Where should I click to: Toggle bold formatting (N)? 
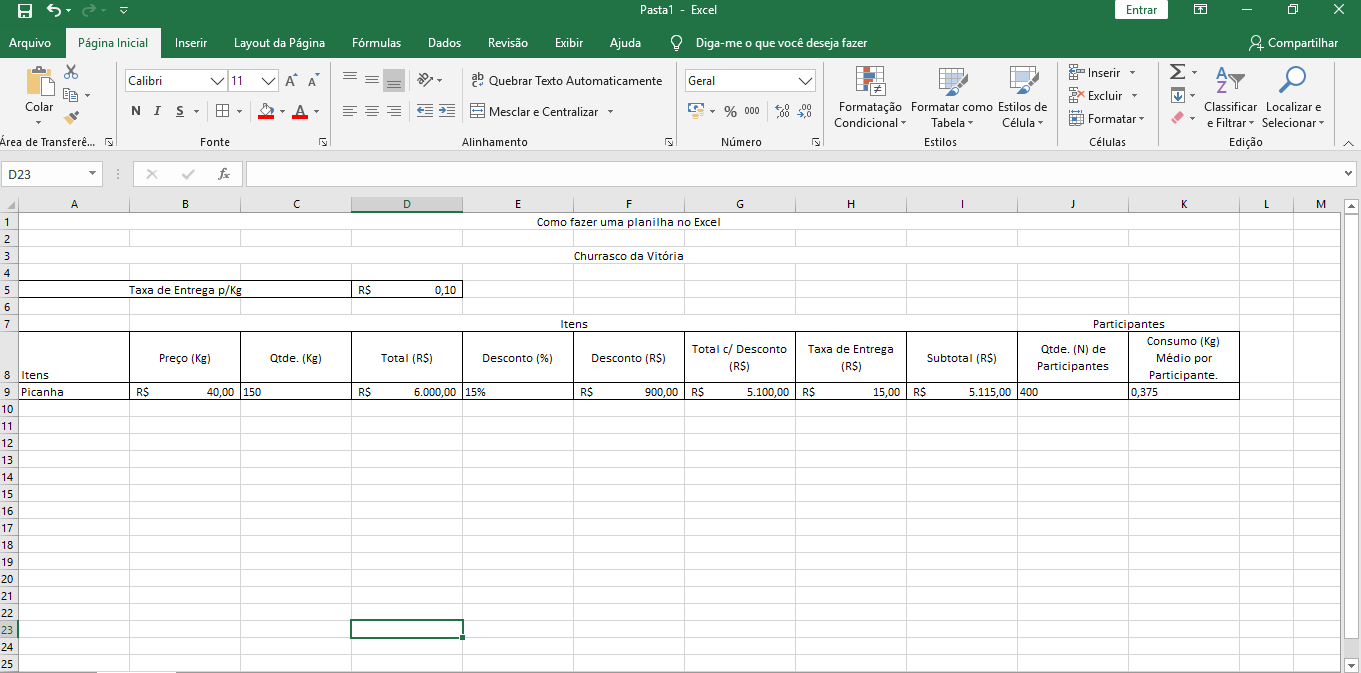click(x=136, y=111)
